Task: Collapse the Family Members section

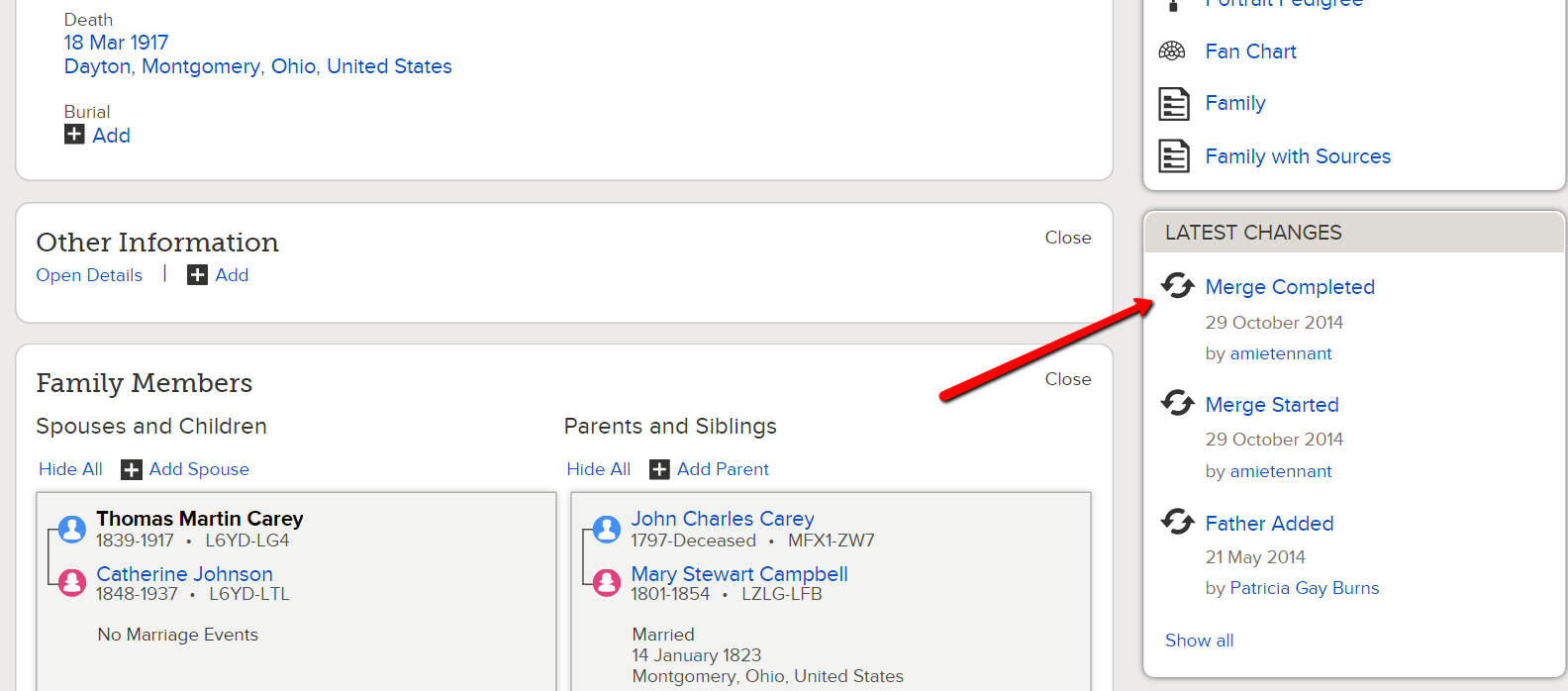Action: [x=1067, y=379]
